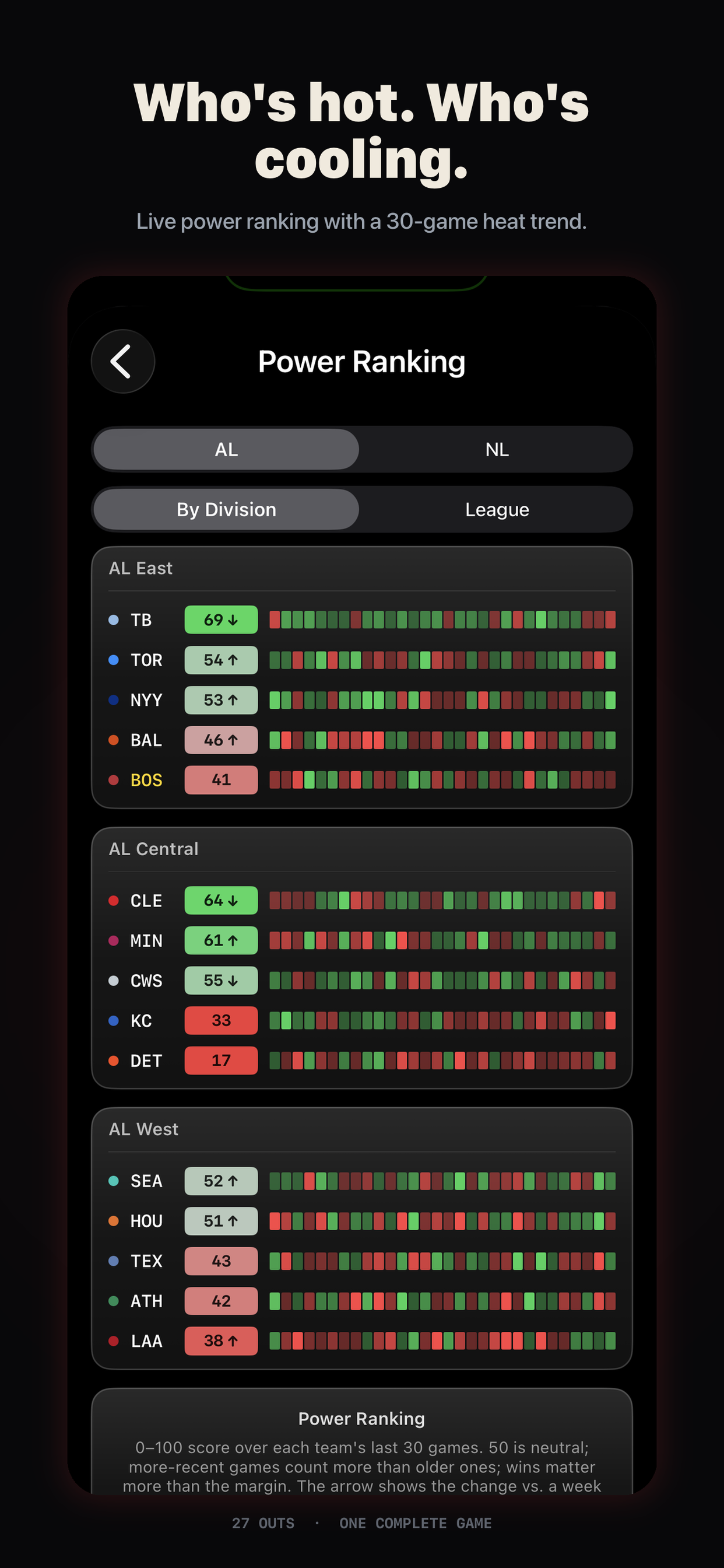Viewport: 724px width, 1568px height.
Task: Click the HOU color dot
Action: [113, 1221]
